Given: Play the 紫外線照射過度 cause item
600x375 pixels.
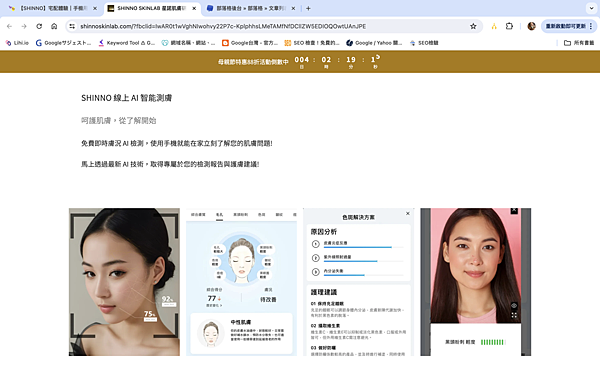Looking at the screenshot, I should (316, 258).
